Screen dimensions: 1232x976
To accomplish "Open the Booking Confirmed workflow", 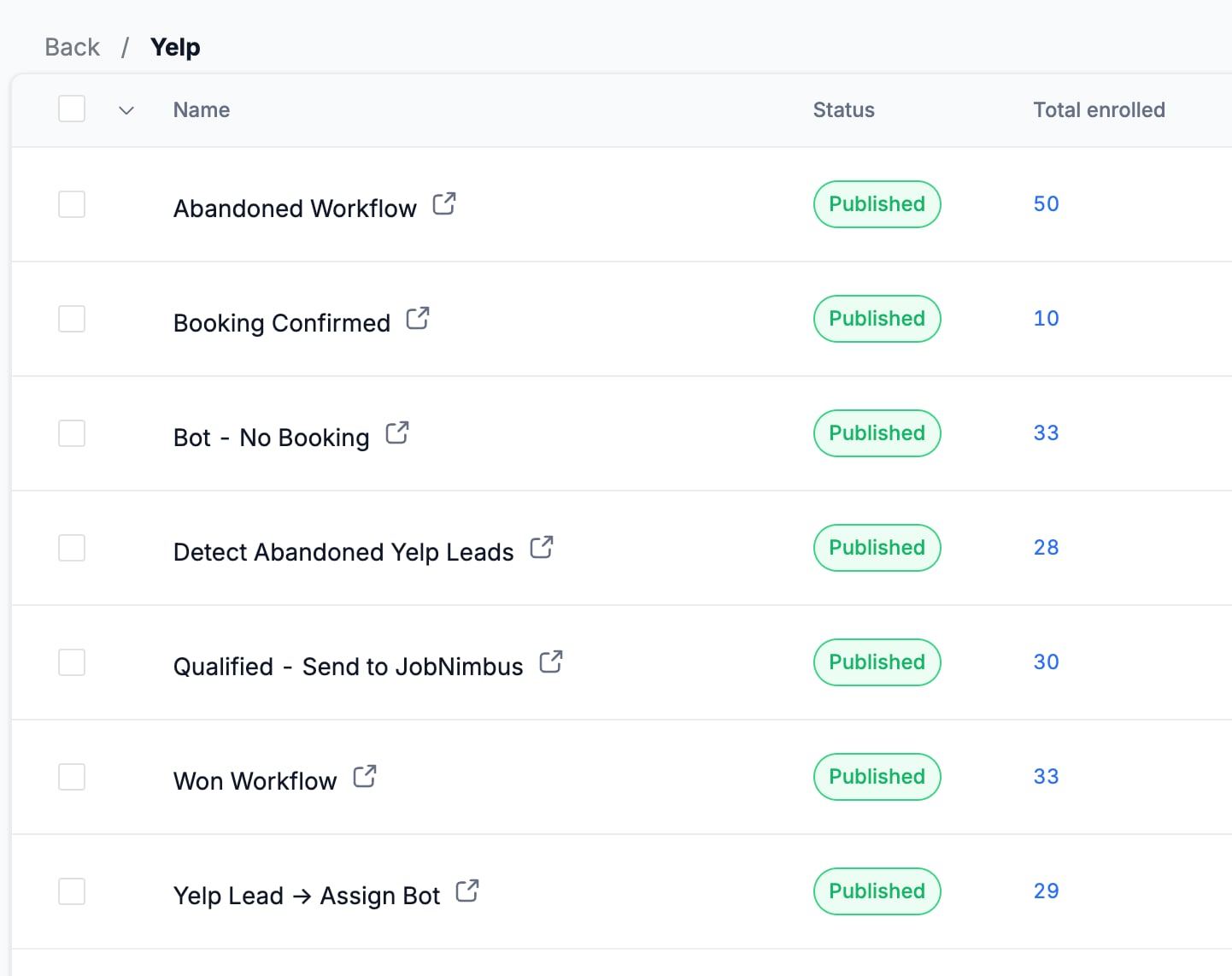I will tap(282, 323).
